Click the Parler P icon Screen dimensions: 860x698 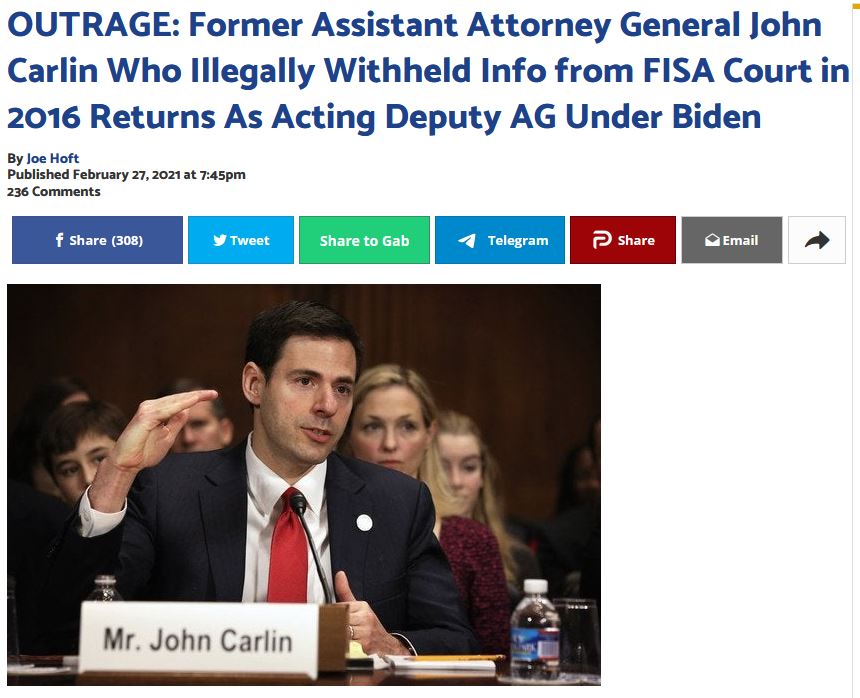pyautogui.click(x=602, y=240)
